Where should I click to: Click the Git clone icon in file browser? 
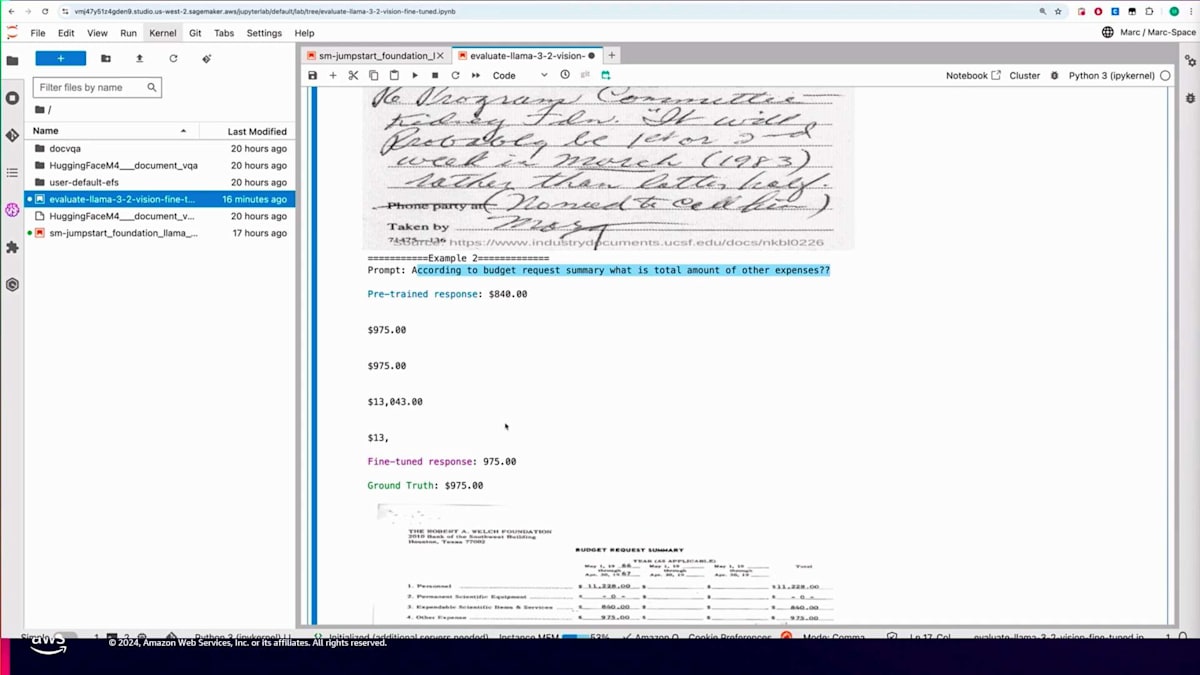(206, 58)
